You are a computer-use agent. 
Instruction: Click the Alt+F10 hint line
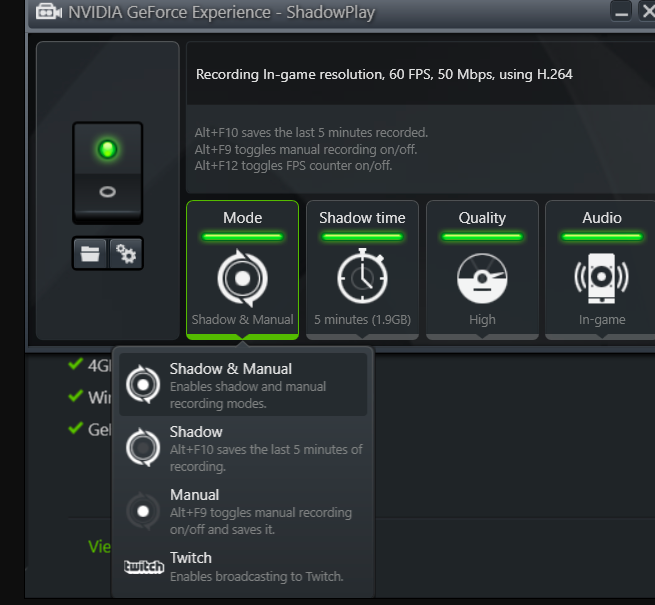311,132
